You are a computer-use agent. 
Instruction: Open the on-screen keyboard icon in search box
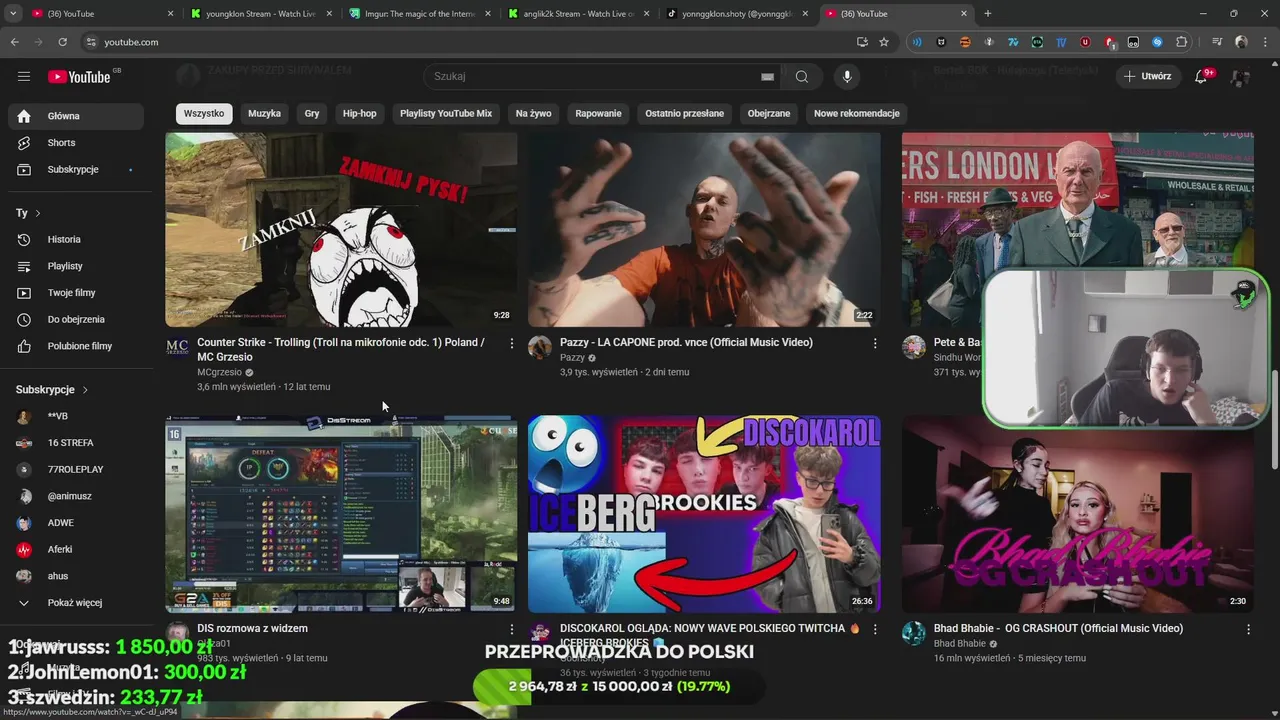(767, 76)
